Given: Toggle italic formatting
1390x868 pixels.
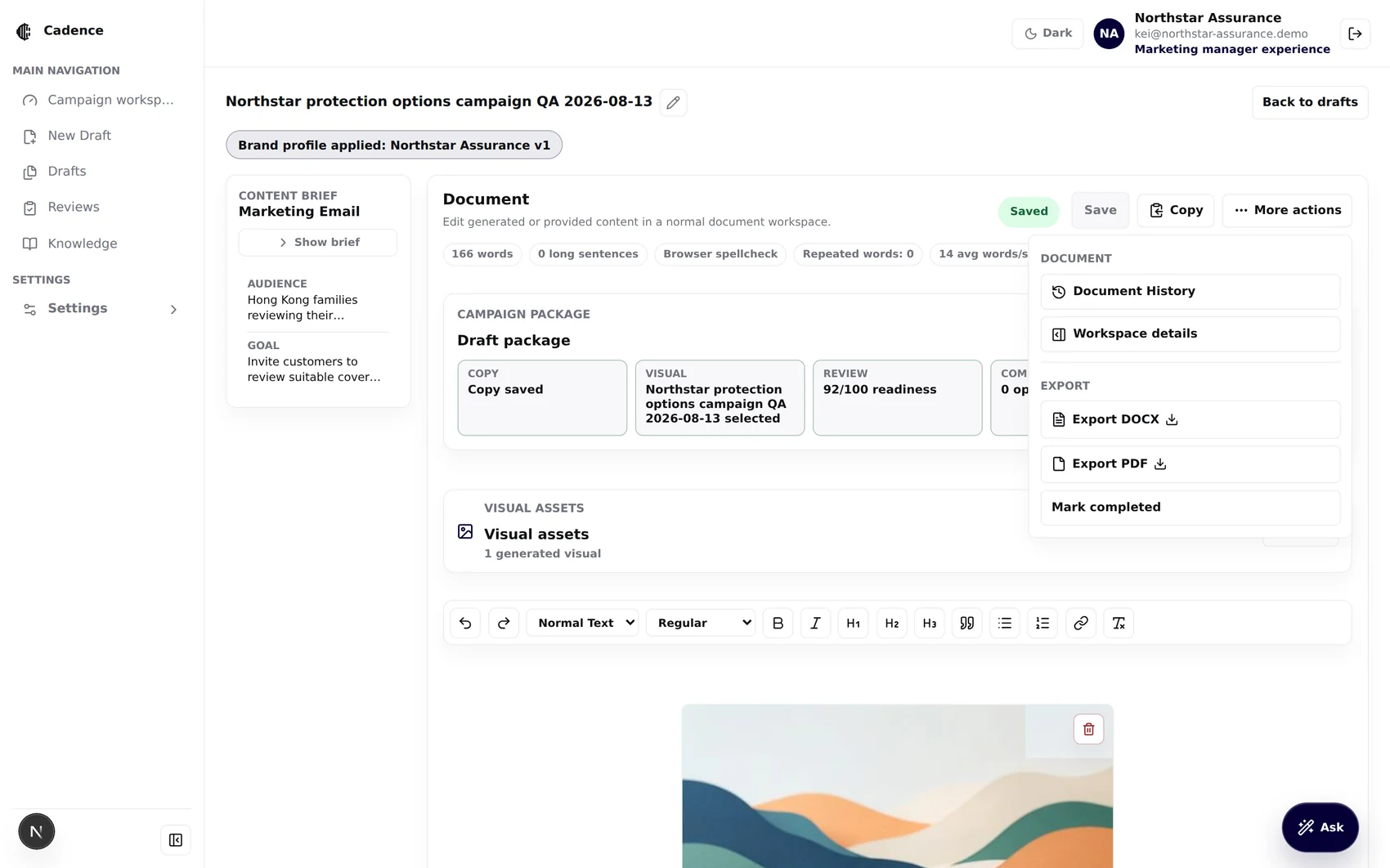Looking at the screenshot, I should [815, 623].
